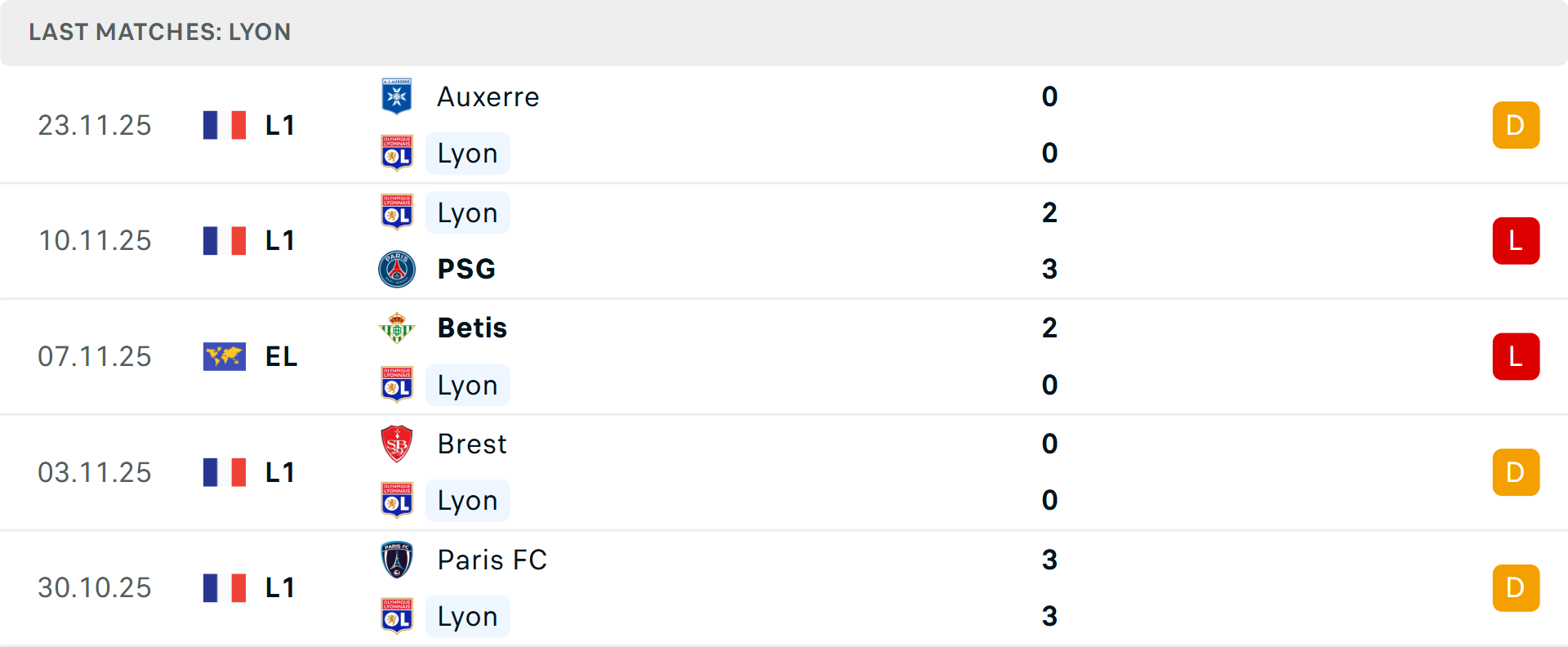Select the 03.11.25 match date
This screenshot has width=1568, height=647.
click(x=95, y=472)
